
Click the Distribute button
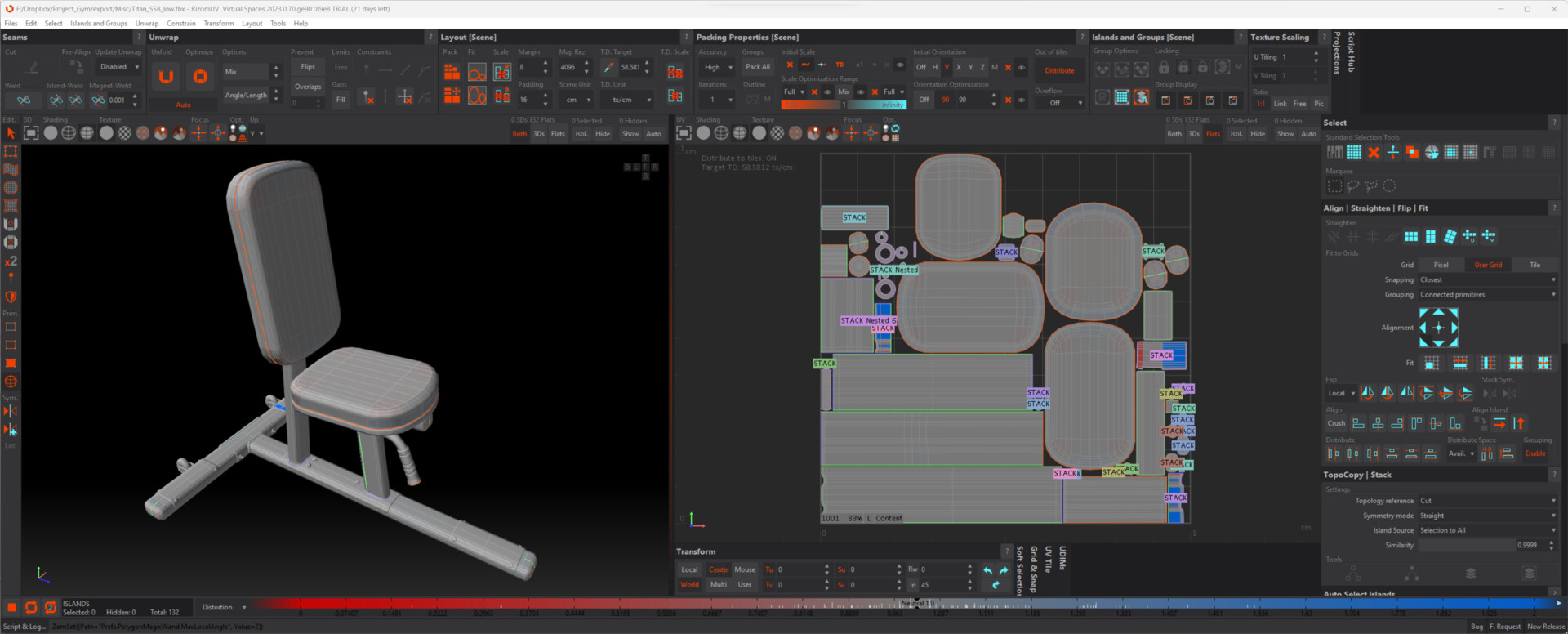click(x=1059, y=70)
